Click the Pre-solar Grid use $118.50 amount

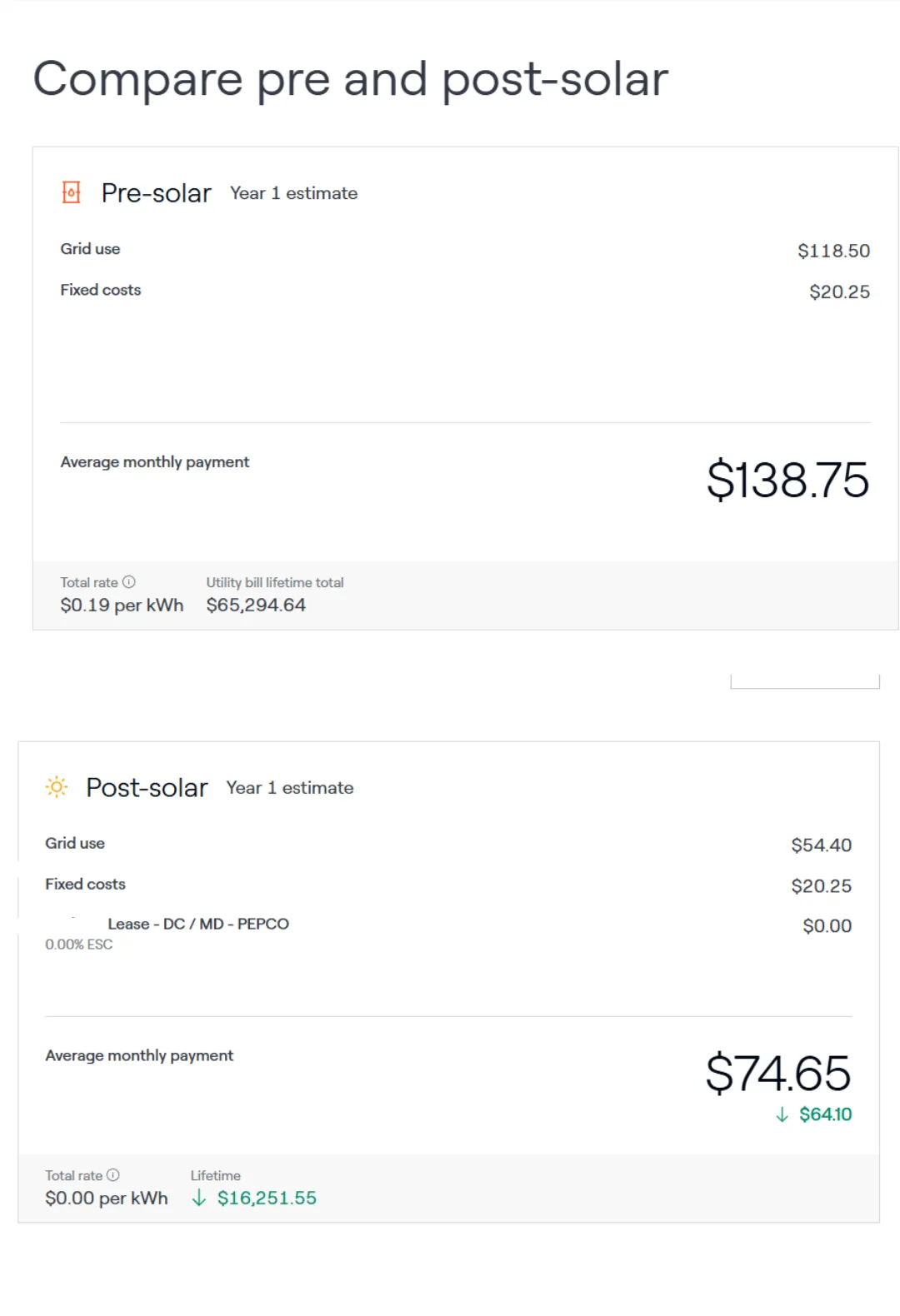click(833, 251)
